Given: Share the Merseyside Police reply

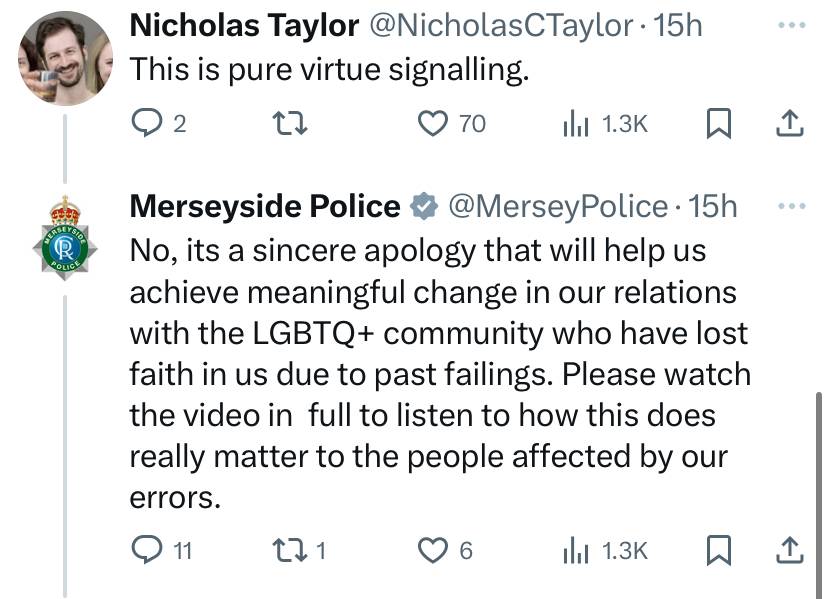Looking at the screenshot, I should pyautogui.click(x=790, y=550).
